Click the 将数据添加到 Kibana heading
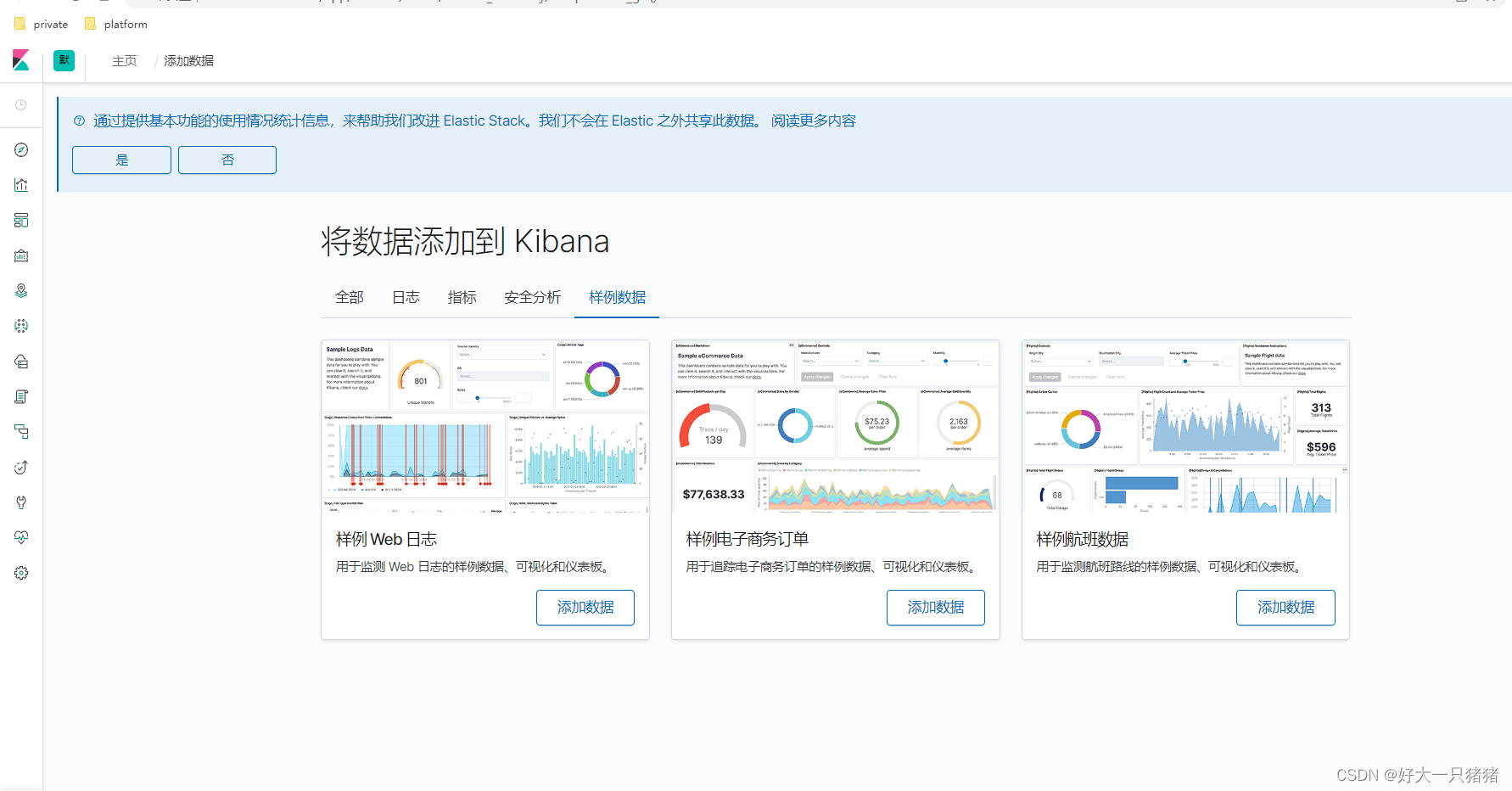1512x791 pixels. [465, 242]
